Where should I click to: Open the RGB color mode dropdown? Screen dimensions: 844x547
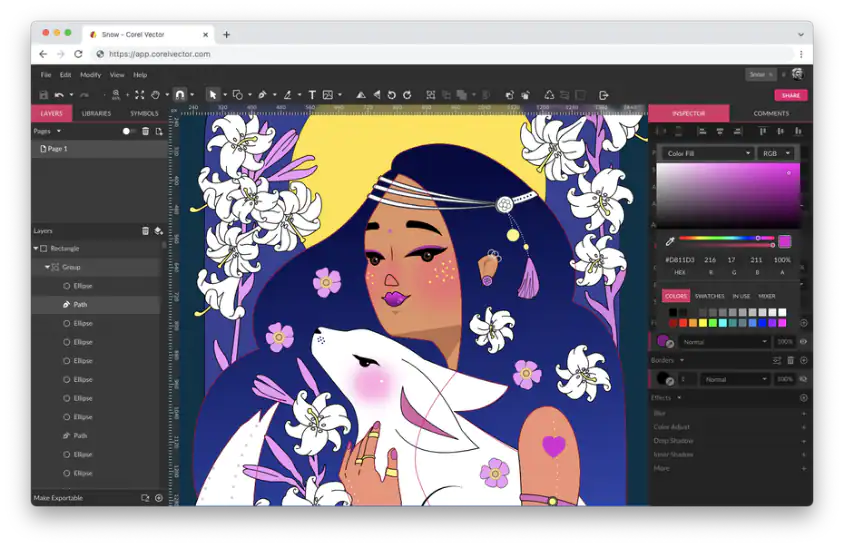tap(776, 153)
